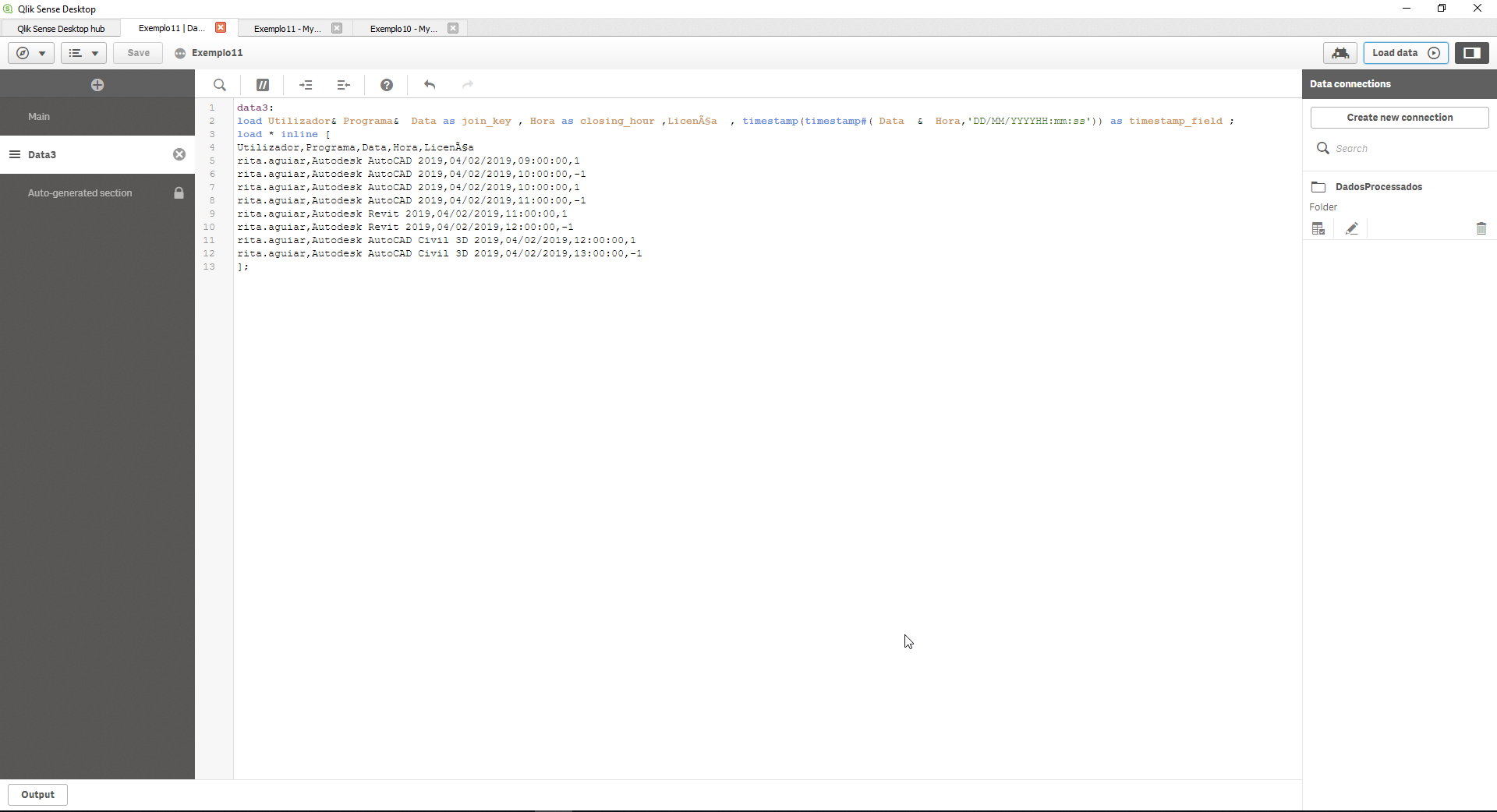Indent the selected script lines
The height and width of the screenshot is (812, 1497).
pyautogui.click(x=306, y=85)
